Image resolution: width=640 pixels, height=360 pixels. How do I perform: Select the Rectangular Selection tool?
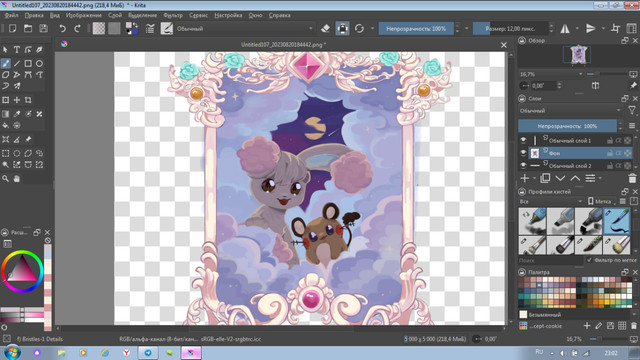coord(5,153)
